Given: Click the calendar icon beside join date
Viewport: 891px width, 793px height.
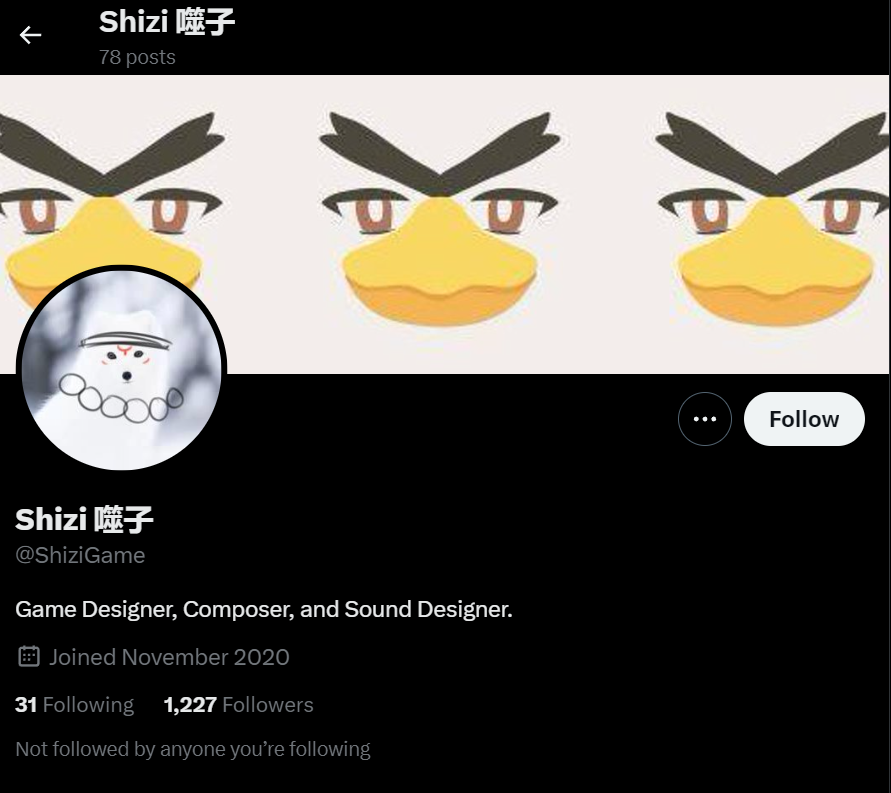Looking at the screenshot, I should tap(28, 657).
